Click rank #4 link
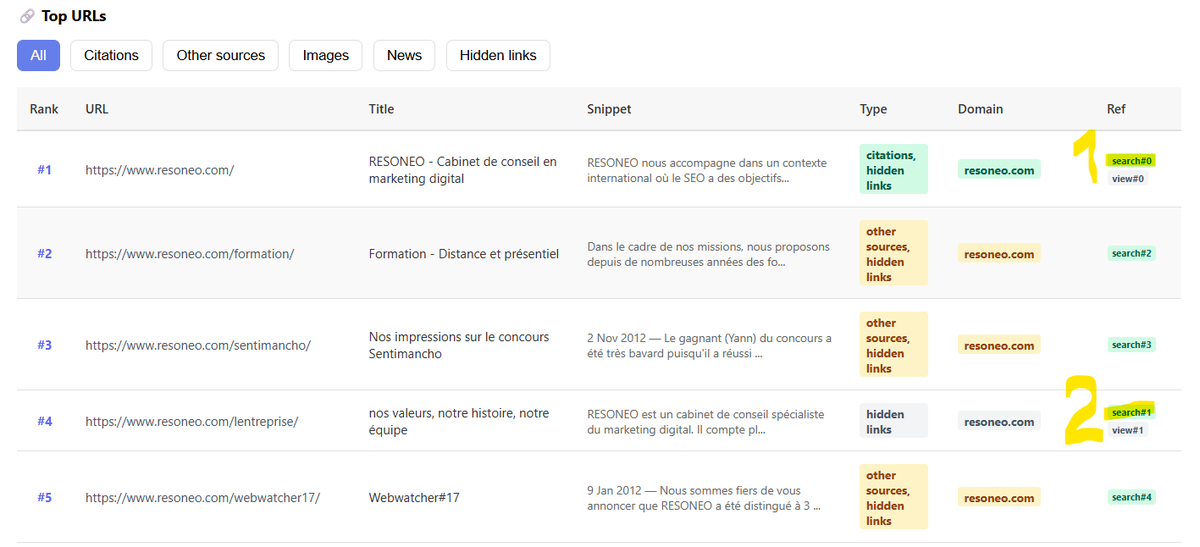The width and height of the screenshot is (1200, 547). point(44,422)
